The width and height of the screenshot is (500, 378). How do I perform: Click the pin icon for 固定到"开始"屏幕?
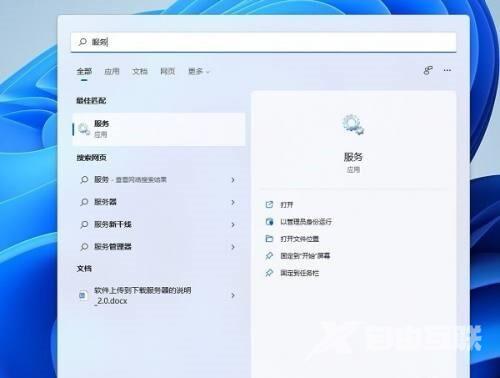[x=269, y=256]
